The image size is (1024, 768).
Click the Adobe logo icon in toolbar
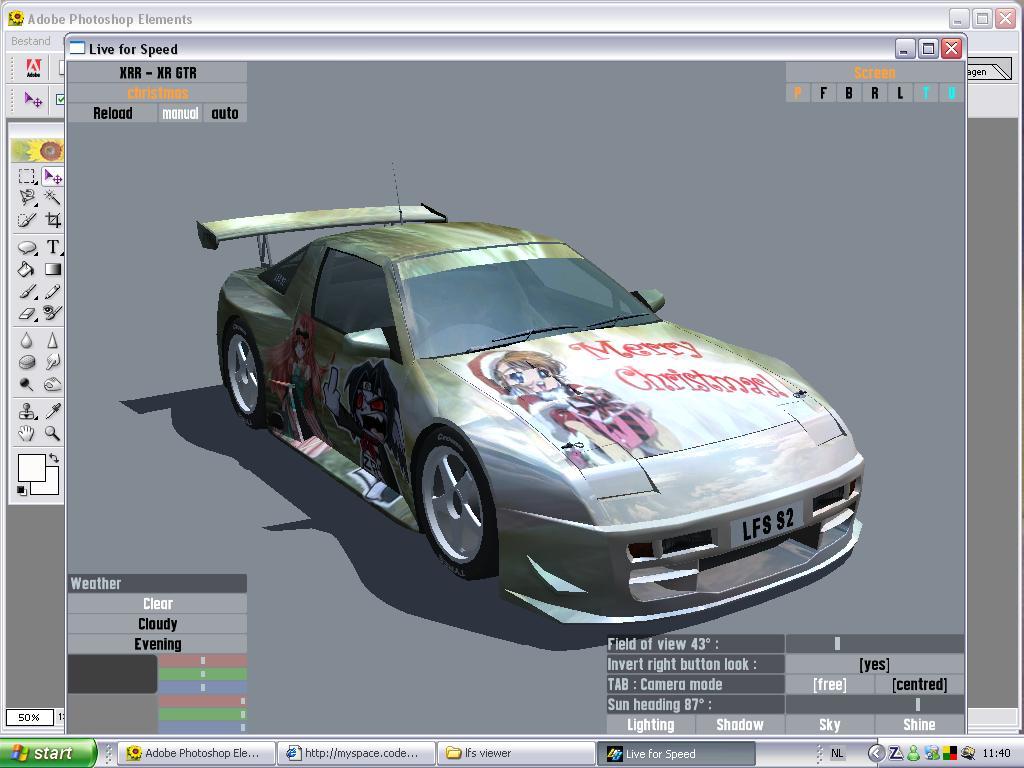(33, 68)
